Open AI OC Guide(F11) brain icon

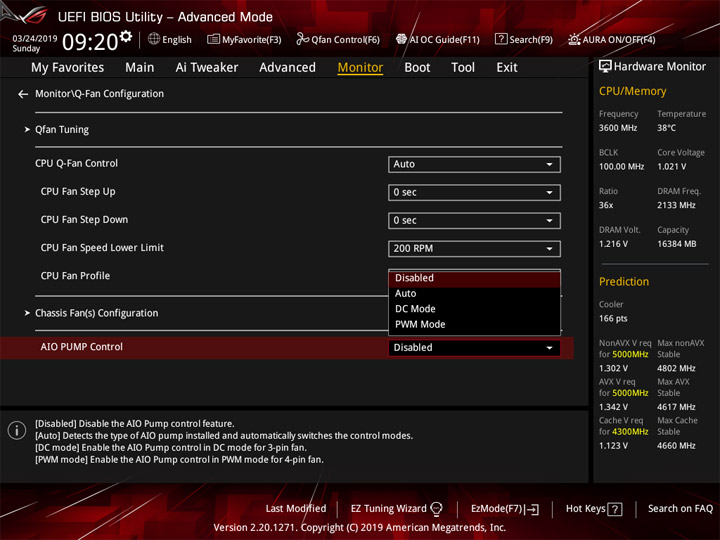click(x=401, y=39)
